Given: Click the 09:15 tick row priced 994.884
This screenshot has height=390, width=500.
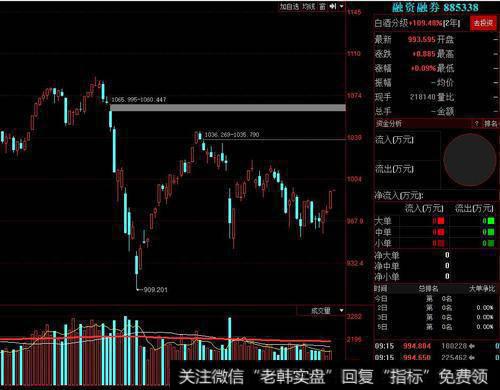Looking at the screenshot, I should [437, 346].
